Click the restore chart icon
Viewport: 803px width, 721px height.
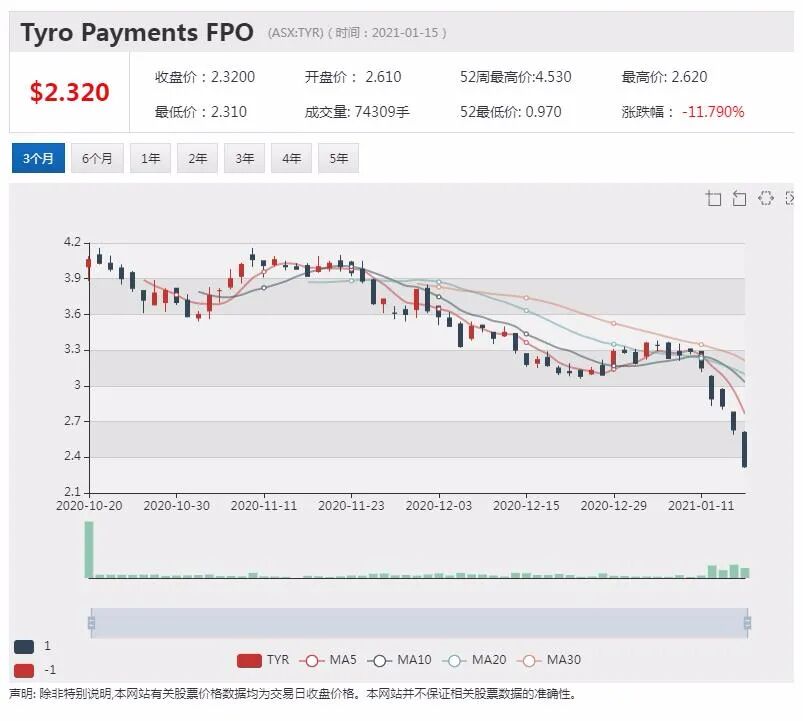[x=766, y=198]
